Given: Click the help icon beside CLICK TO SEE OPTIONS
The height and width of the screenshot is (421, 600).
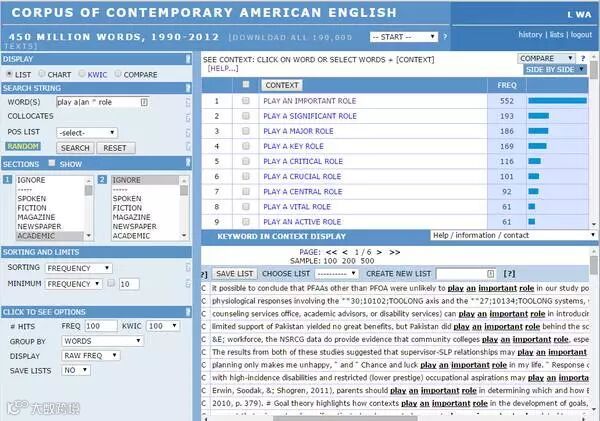Looking at the screenshot, I should [x=188, y=312].
